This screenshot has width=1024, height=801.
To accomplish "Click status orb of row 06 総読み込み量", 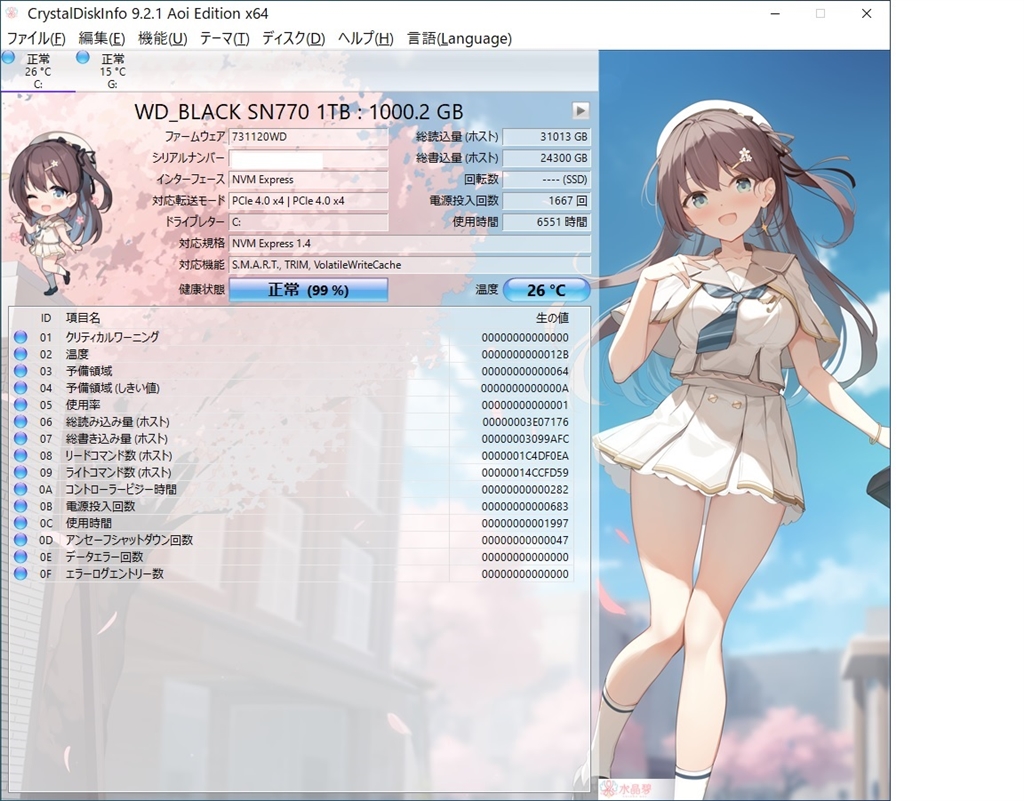I will coord(21,422).
